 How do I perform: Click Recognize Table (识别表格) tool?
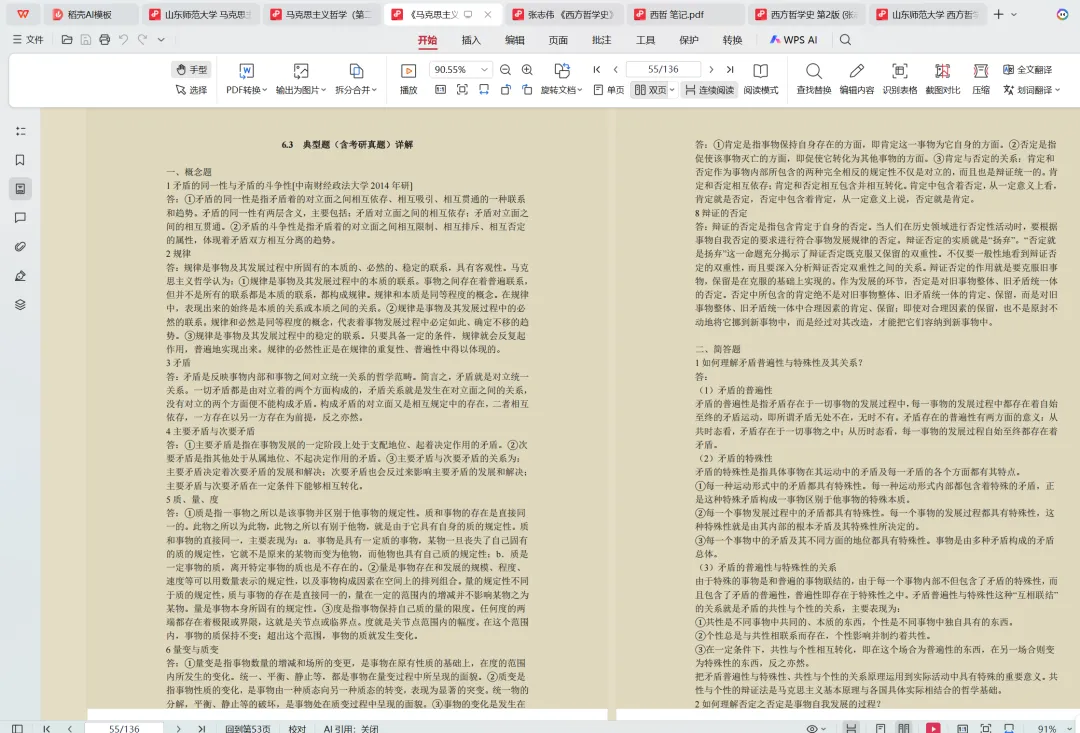pyautogui.click(x=900, y=79)
